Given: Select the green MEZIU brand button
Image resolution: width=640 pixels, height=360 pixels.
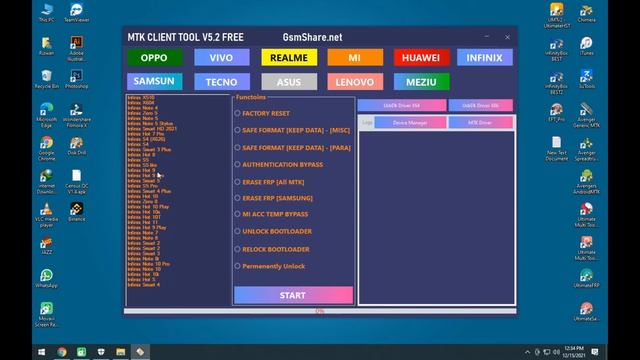Looking at the screenshot, I should [x=422, y=82].
